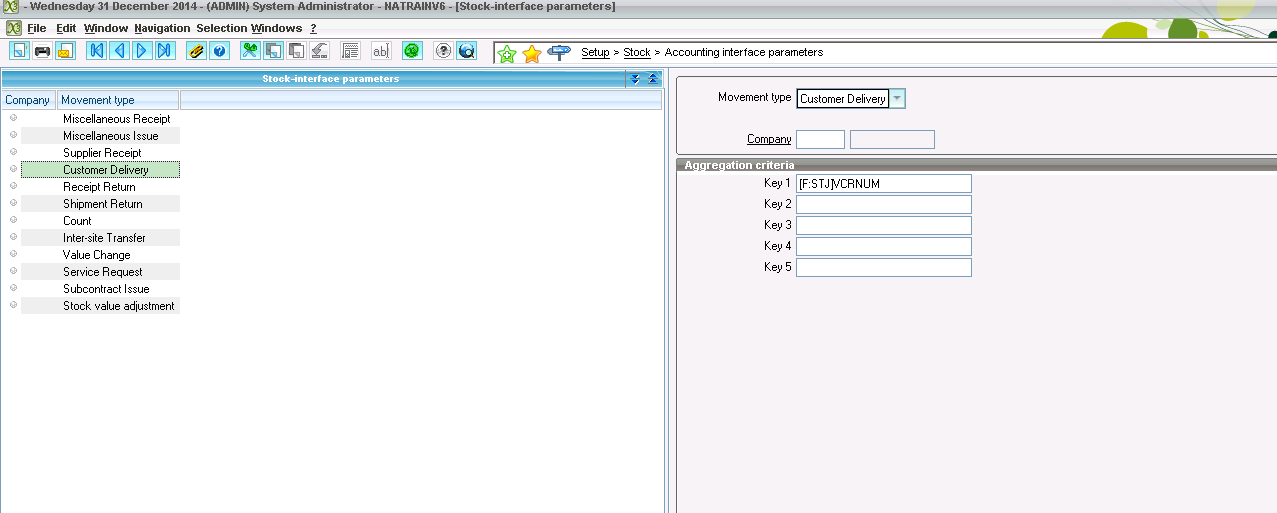Select the Supplier Receipt row
The image size is (1277, 513).
(100, 153)
